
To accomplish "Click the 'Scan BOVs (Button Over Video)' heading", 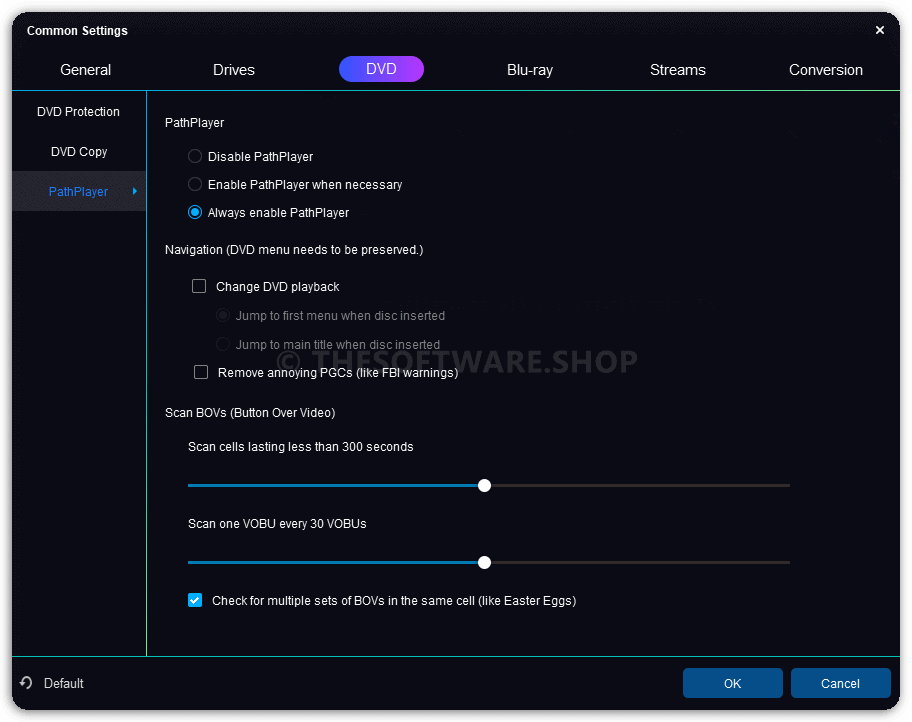I will coord(250,412).
